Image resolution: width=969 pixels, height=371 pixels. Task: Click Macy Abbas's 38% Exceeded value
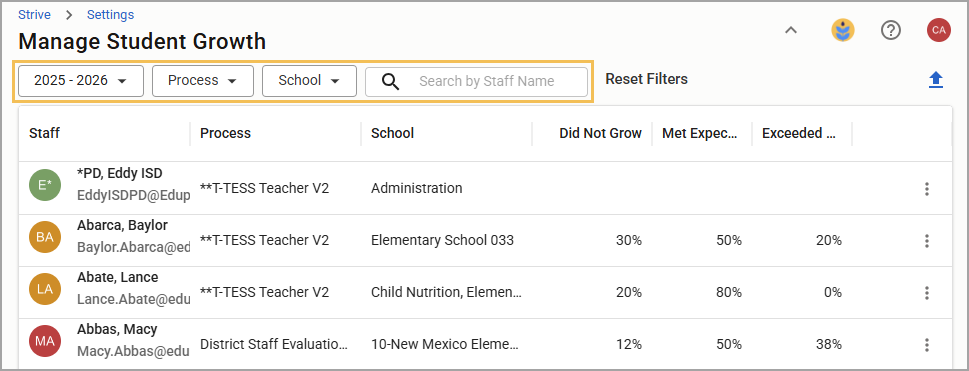tap(829, 344)
